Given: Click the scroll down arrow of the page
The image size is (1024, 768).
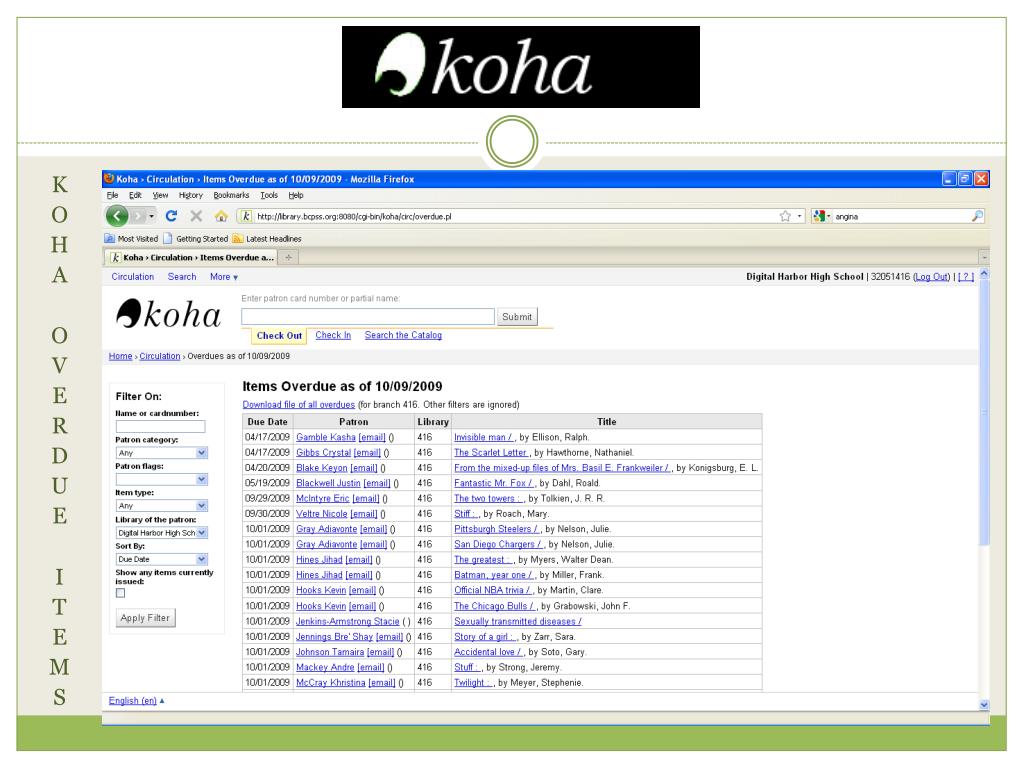Looking at the screenshot, I should point(984,705).
